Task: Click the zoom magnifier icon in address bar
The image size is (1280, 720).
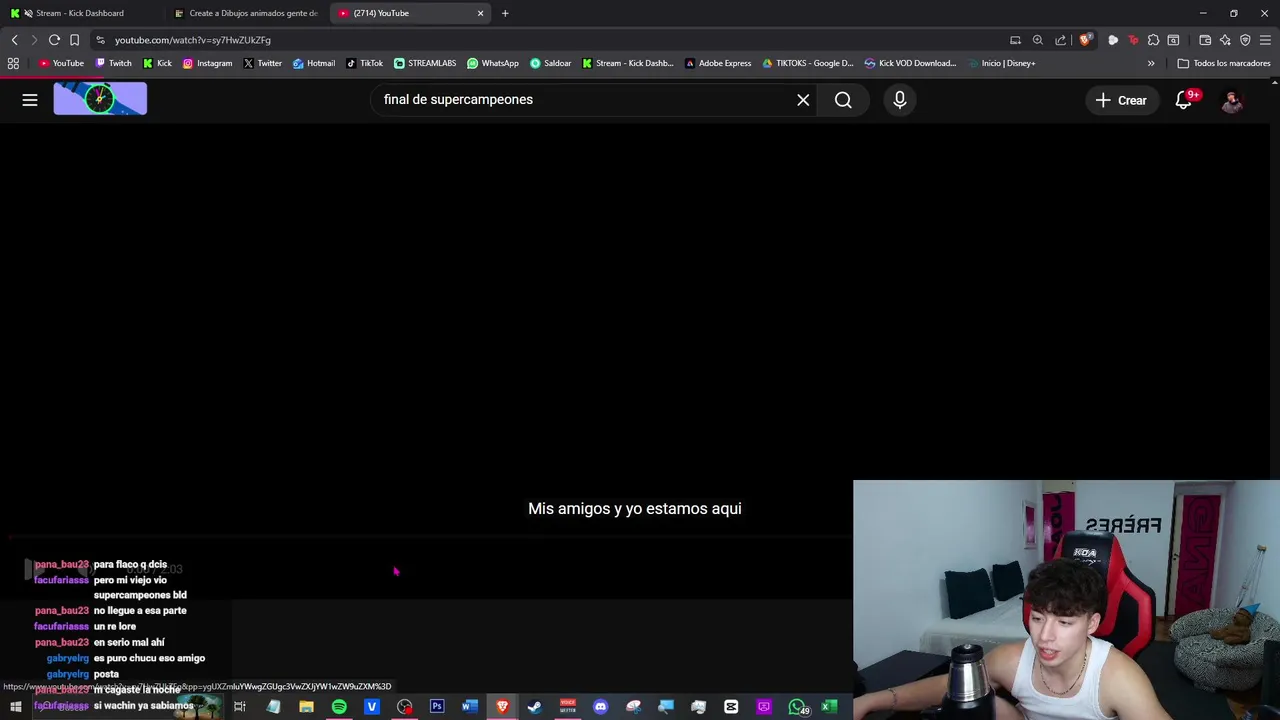Action: pos(1038,40)
